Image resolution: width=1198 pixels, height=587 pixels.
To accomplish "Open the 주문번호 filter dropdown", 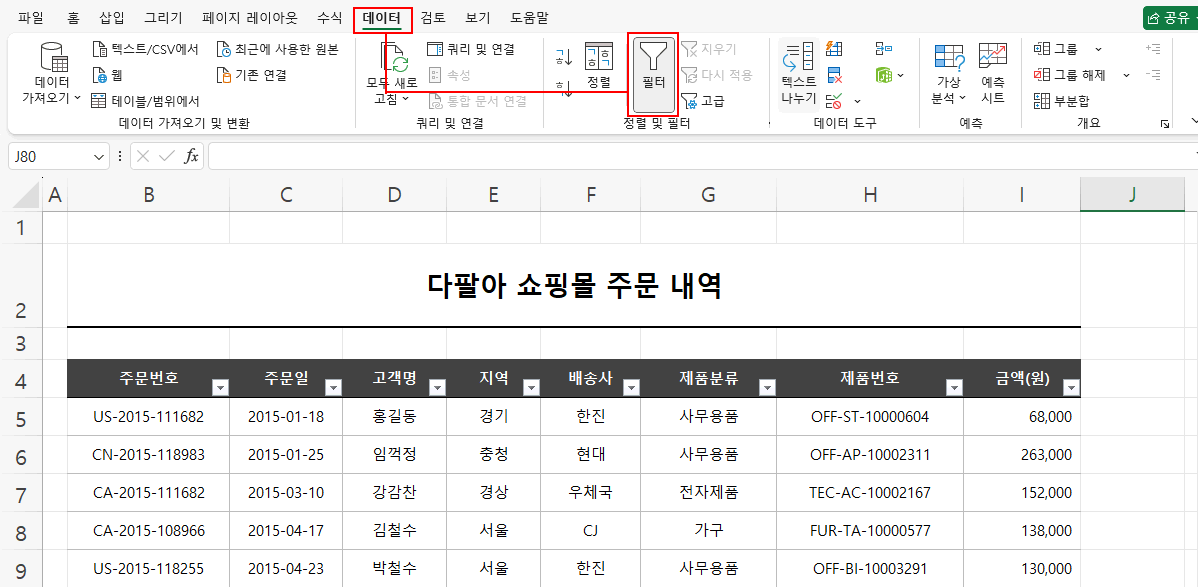I will click(x=220, y=388).
